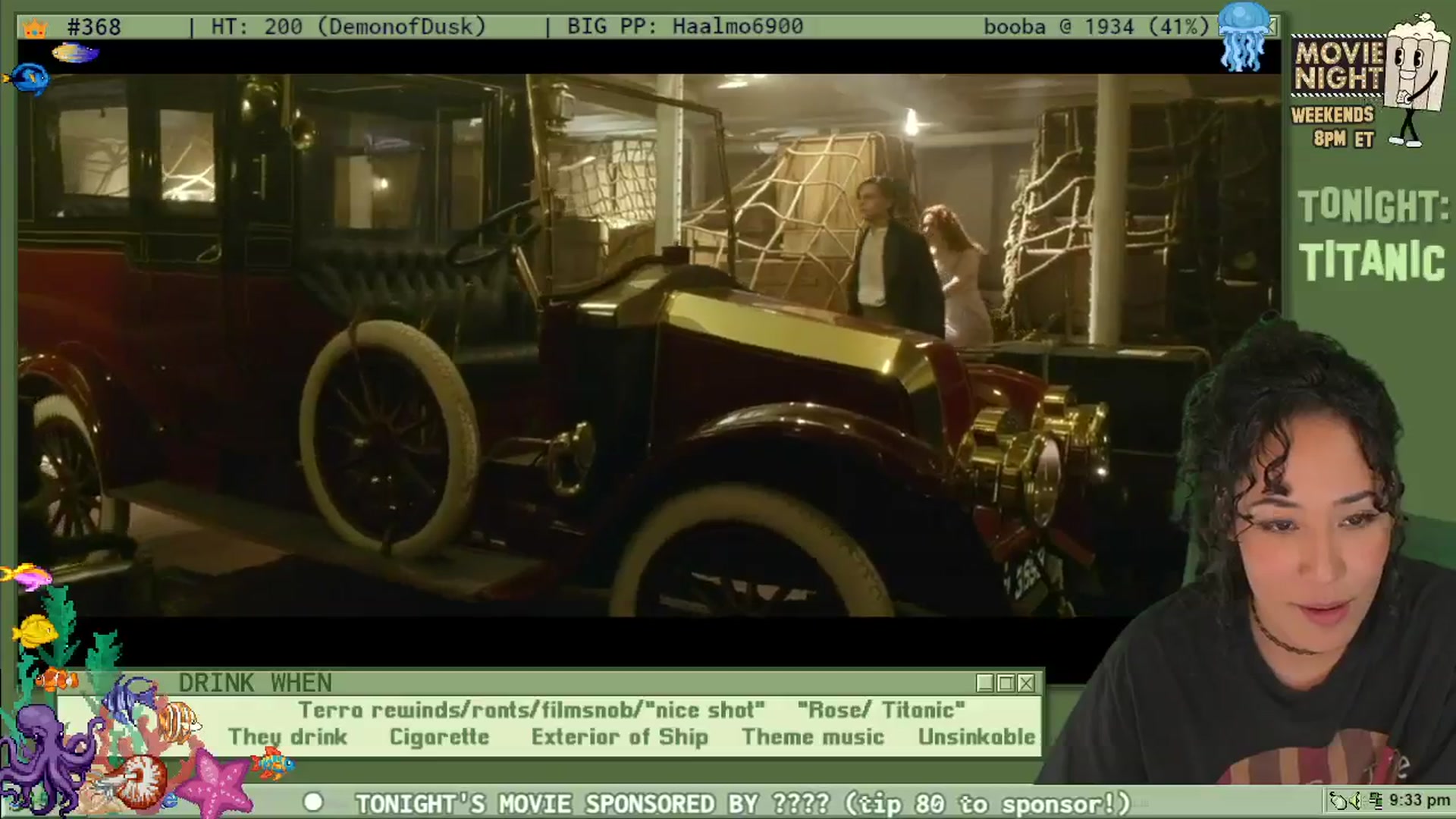Click the white circle beside the sponsor ticker

coord(312,802)
